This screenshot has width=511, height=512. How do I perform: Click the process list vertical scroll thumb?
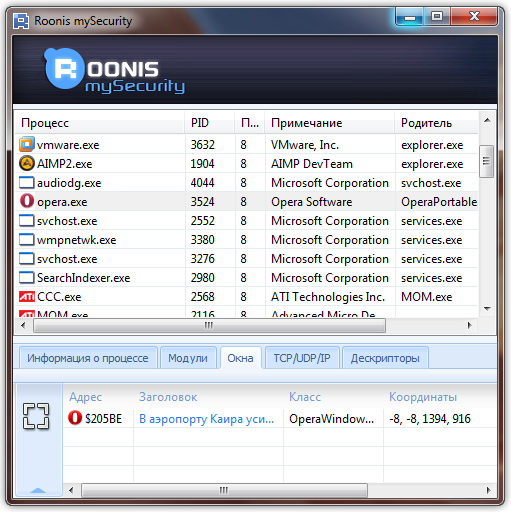click(487, 161)
